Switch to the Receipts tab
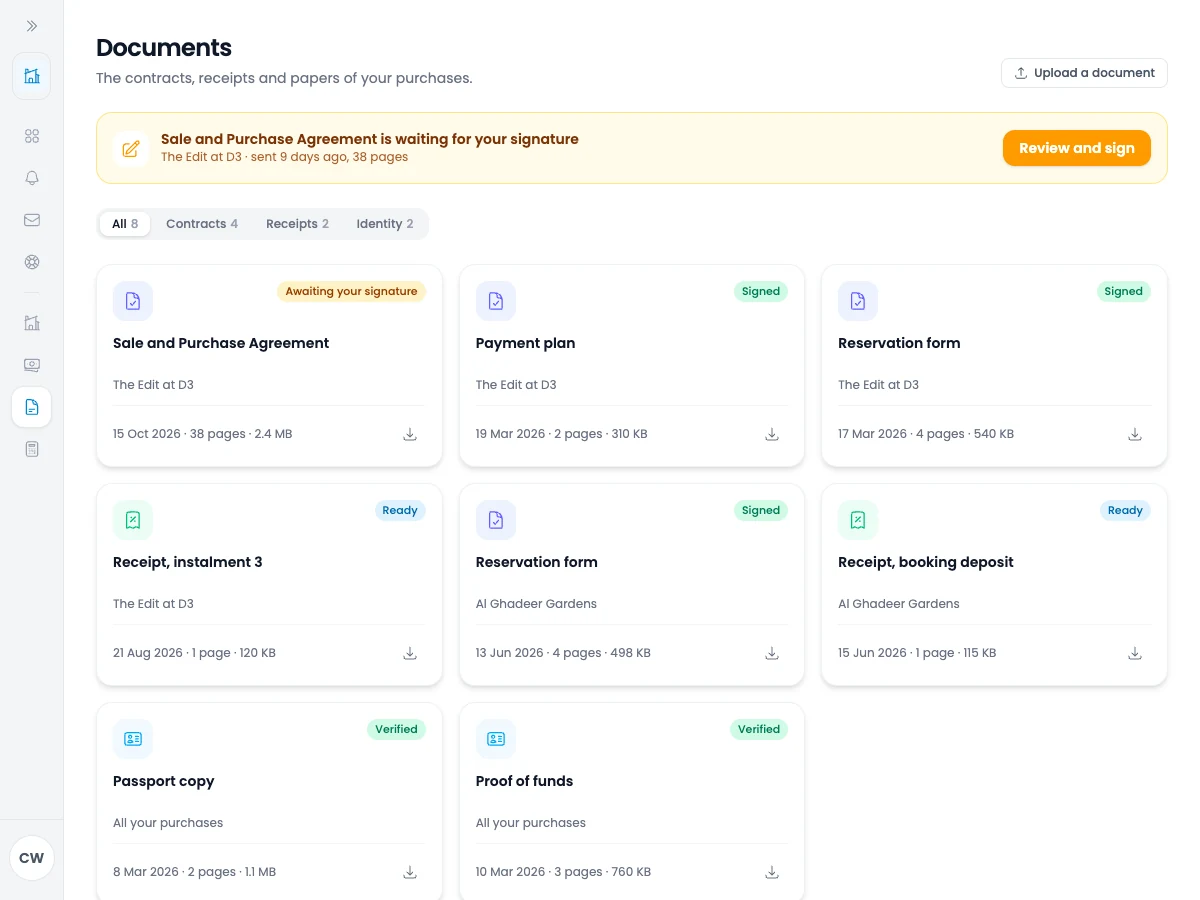Image resolution: width=1200 pixels, height=900 pixels. (x=297, y=224)
